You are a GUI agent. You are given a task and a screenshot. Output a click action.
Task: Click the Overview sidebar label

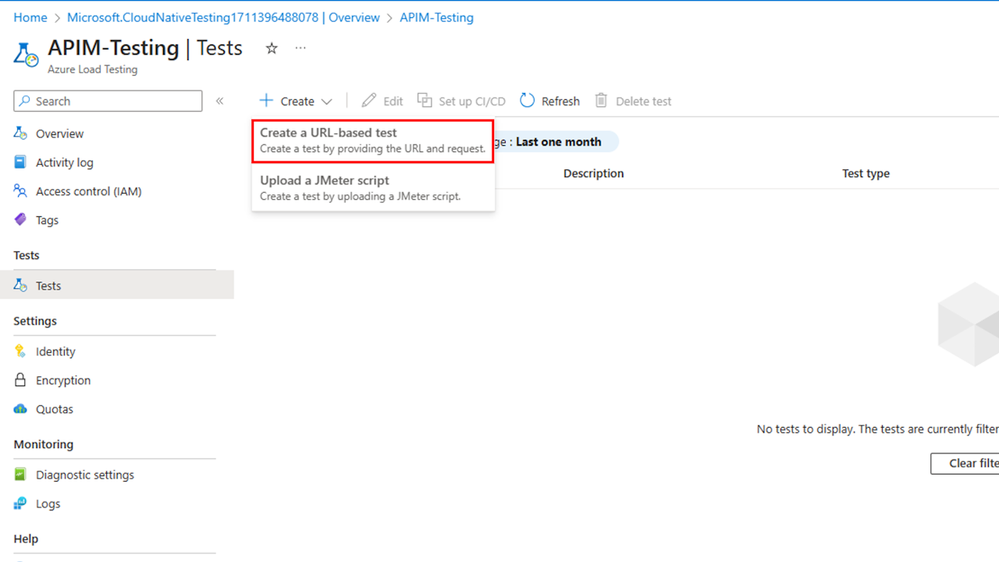click(x=59, y=134)
